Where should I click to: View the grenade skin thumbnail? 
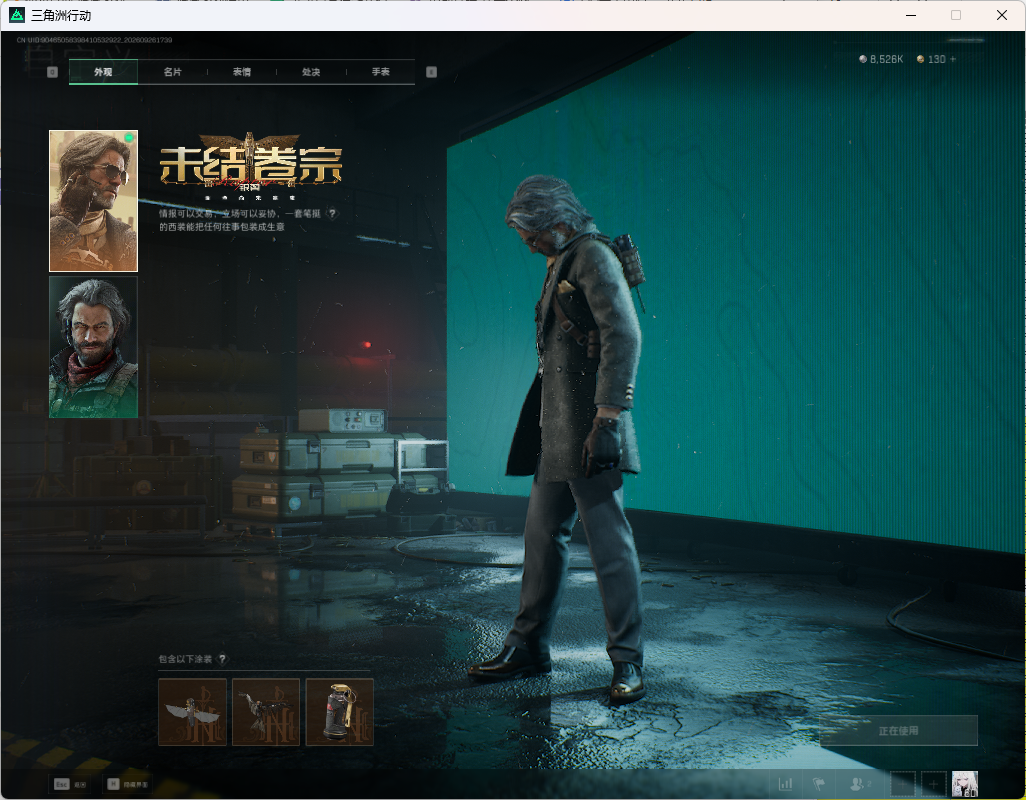click(x=340, y=712)
